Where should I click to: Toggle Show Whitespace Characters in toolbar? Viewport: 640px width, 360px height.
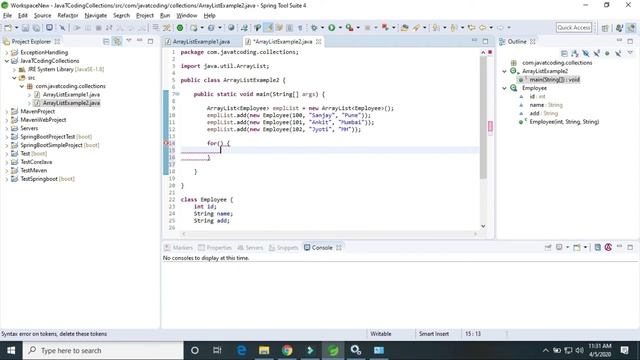300,28
